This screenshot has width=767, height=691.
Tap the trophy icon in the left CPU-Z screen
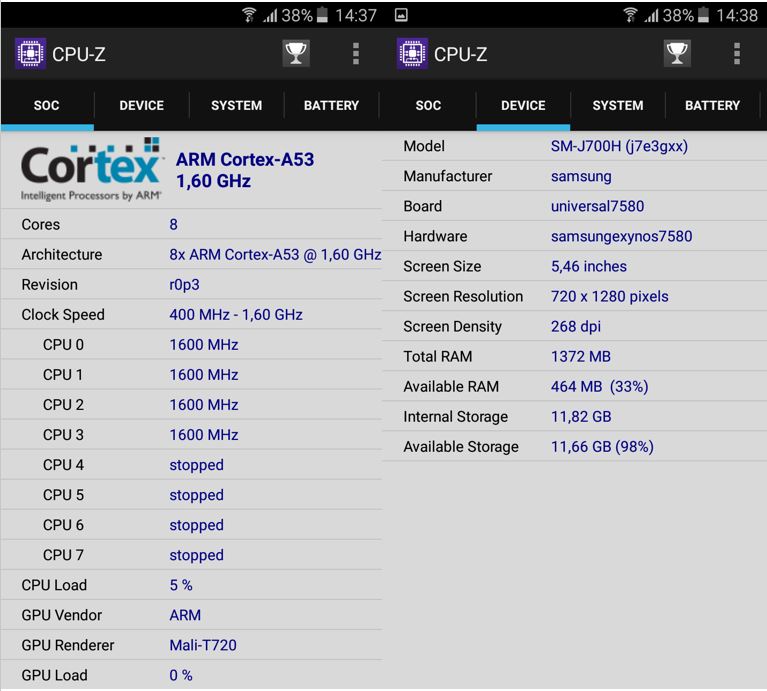coord(296,53)
